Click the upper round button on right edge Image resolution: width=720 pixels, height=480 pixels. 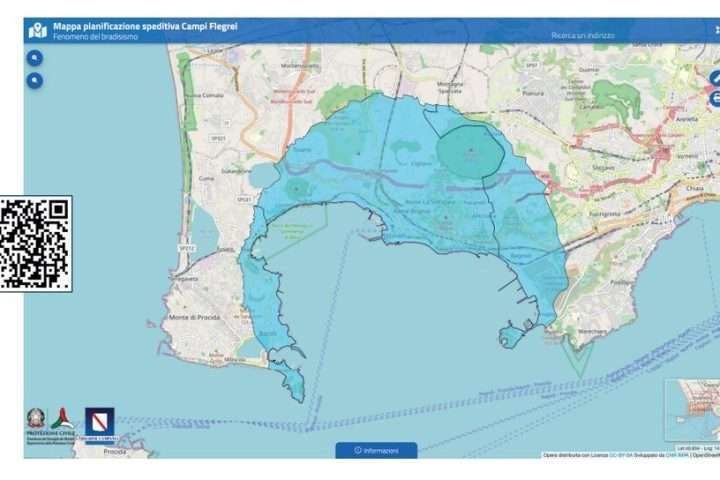(x=715, y=79)
